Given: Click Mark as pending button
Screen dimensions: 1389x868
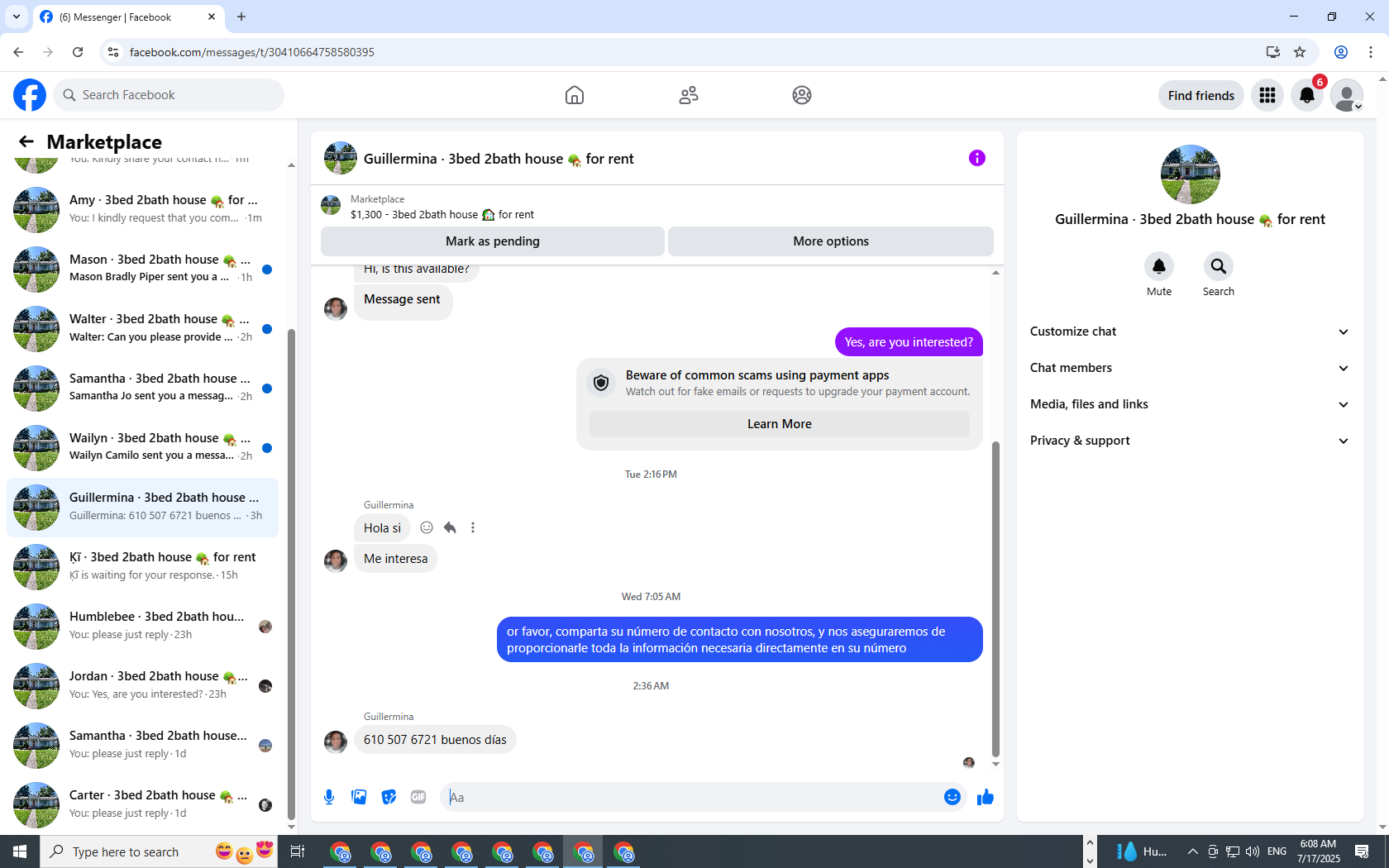Looking at the screenshot, I should pyautogui.click(x=493, y=241).
